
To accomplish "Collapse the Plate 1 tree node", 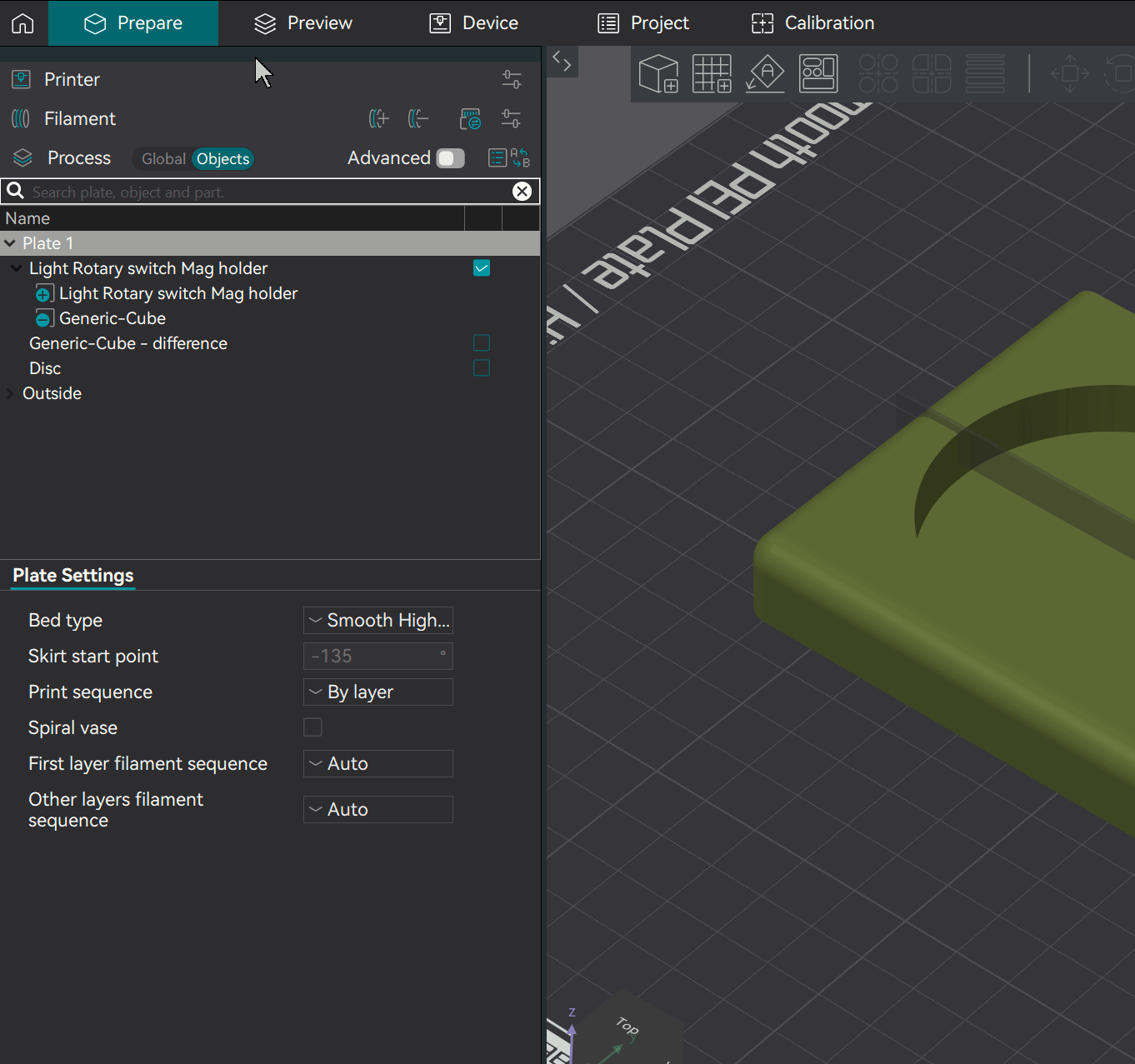I will click(x=10, y=243).
